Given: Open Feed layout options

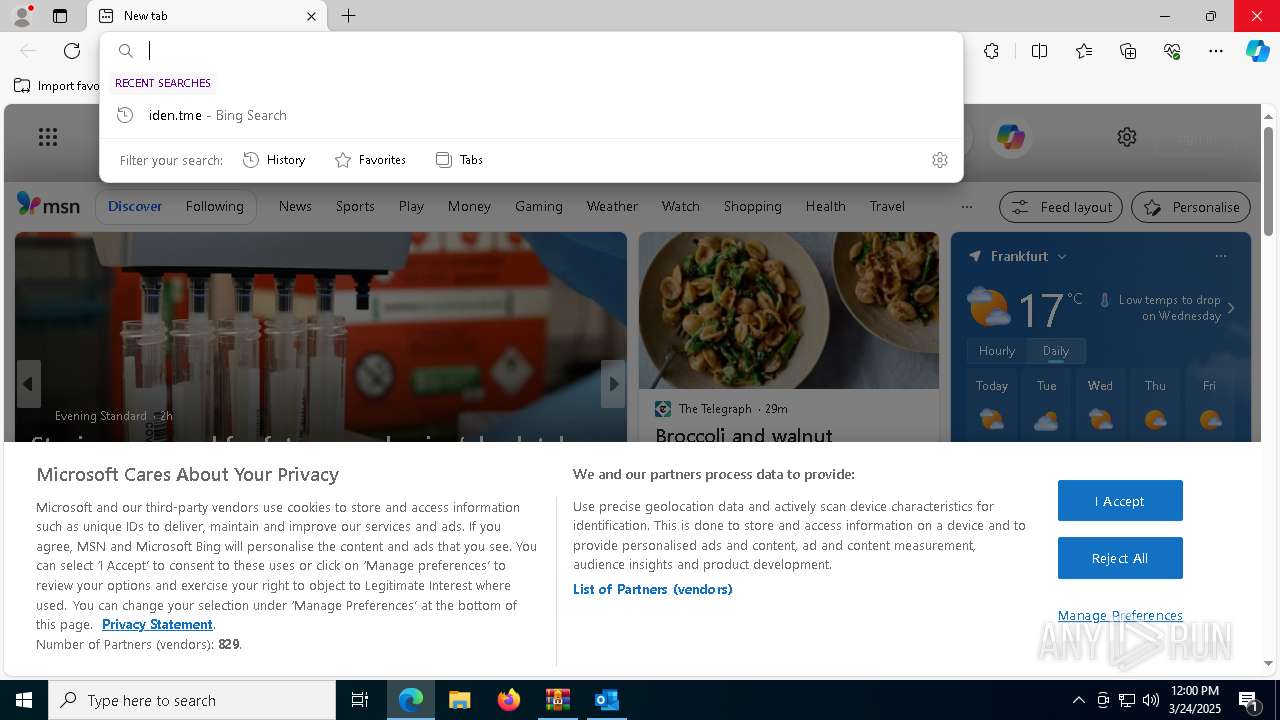Looking at the screenshot, I should pos(1061,207).
